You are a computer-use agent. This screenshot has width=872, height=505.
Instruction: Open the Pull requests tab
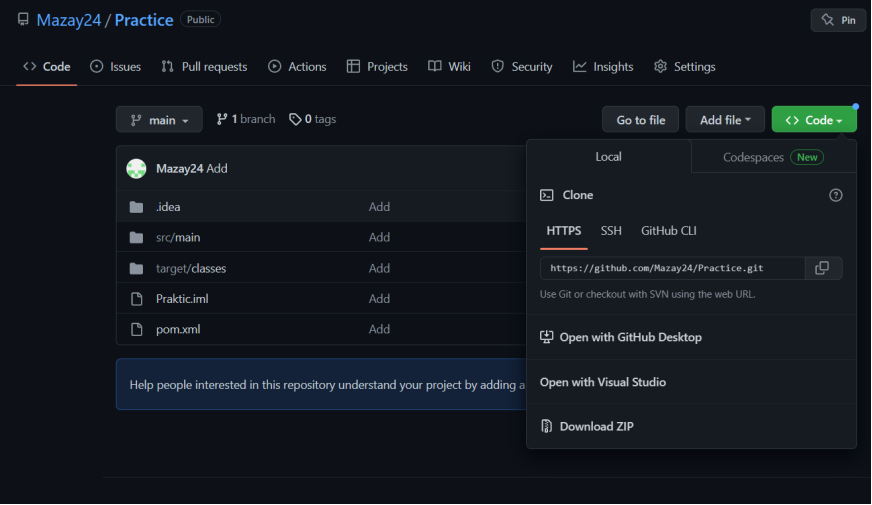(204, 67)
